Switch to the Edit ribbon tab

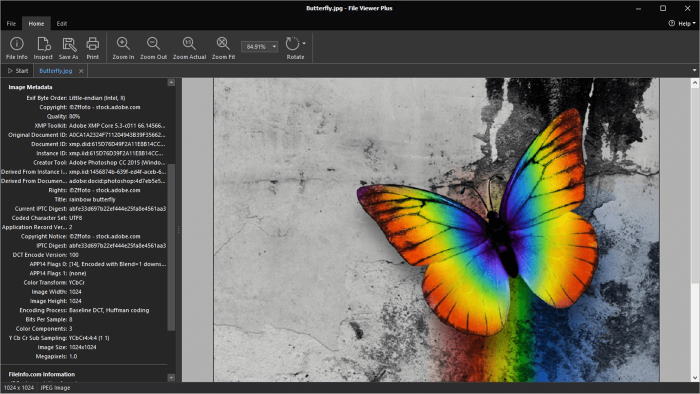pyautogui.click(x=62, y=24)
